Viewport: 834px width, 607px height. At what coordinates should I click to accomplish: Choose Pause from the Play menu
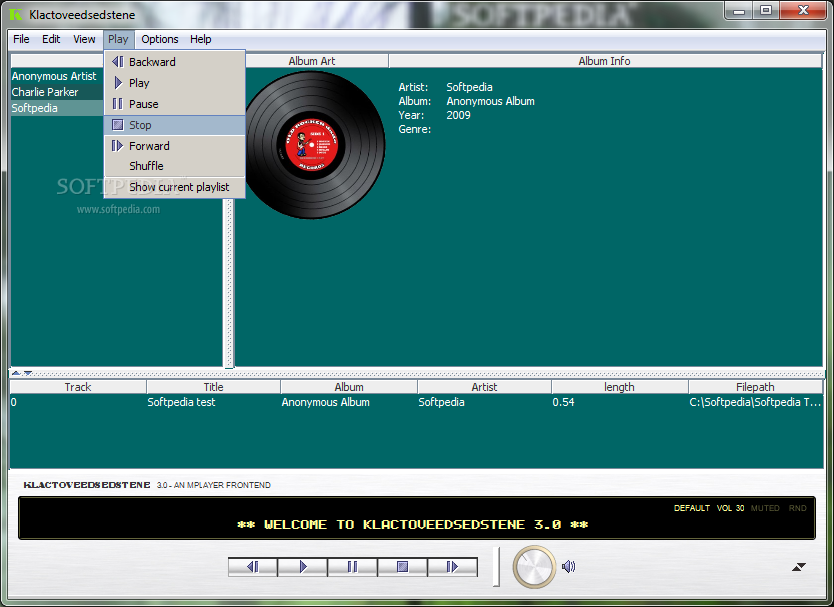(x=175, y=104)
